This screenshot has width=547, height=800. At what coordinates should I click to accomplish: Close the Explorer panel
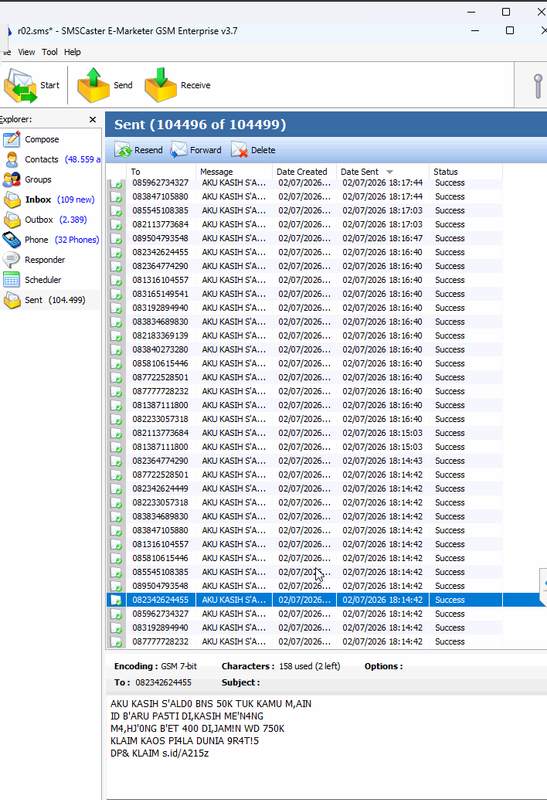[92, 119]
